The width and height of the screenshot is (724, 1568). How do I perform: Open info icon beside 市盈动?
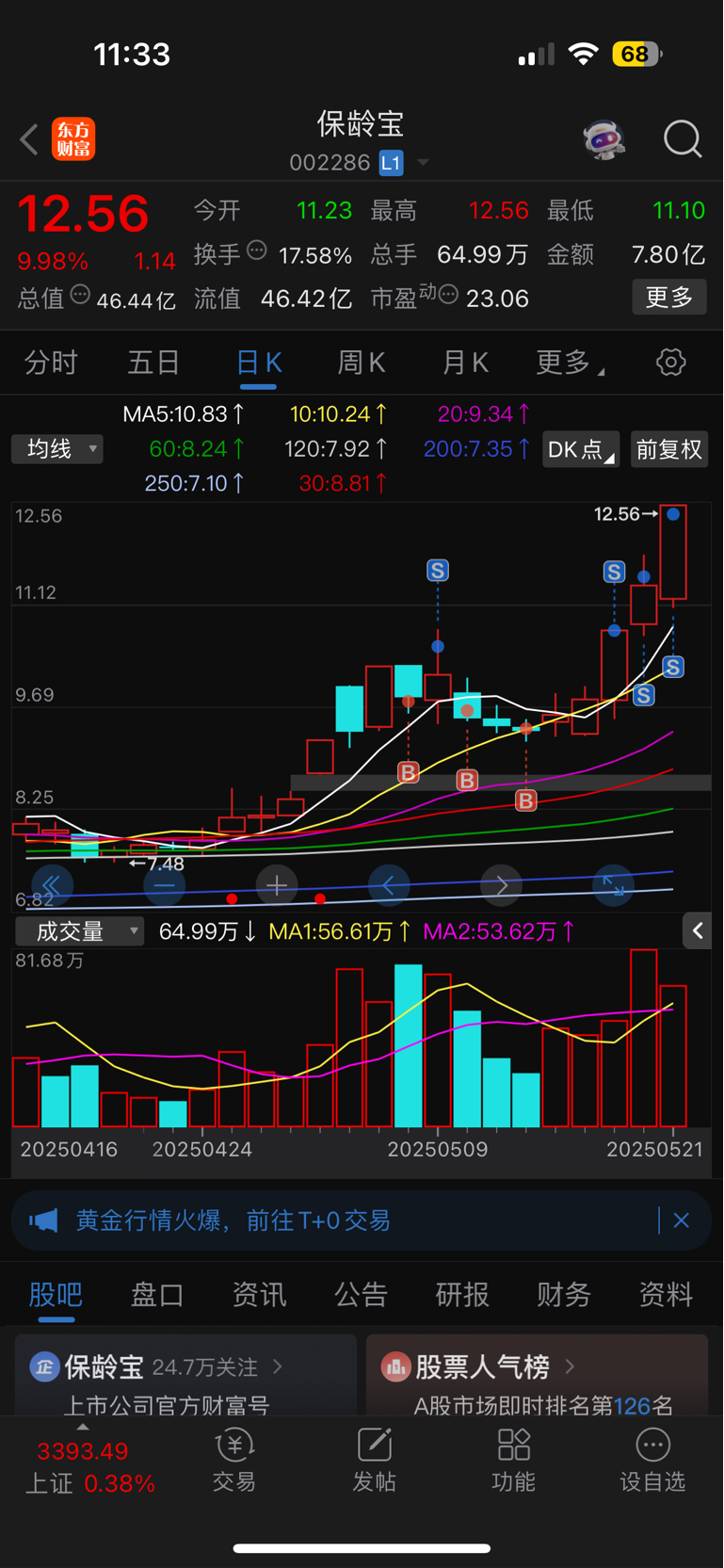(x=449, y=295)
